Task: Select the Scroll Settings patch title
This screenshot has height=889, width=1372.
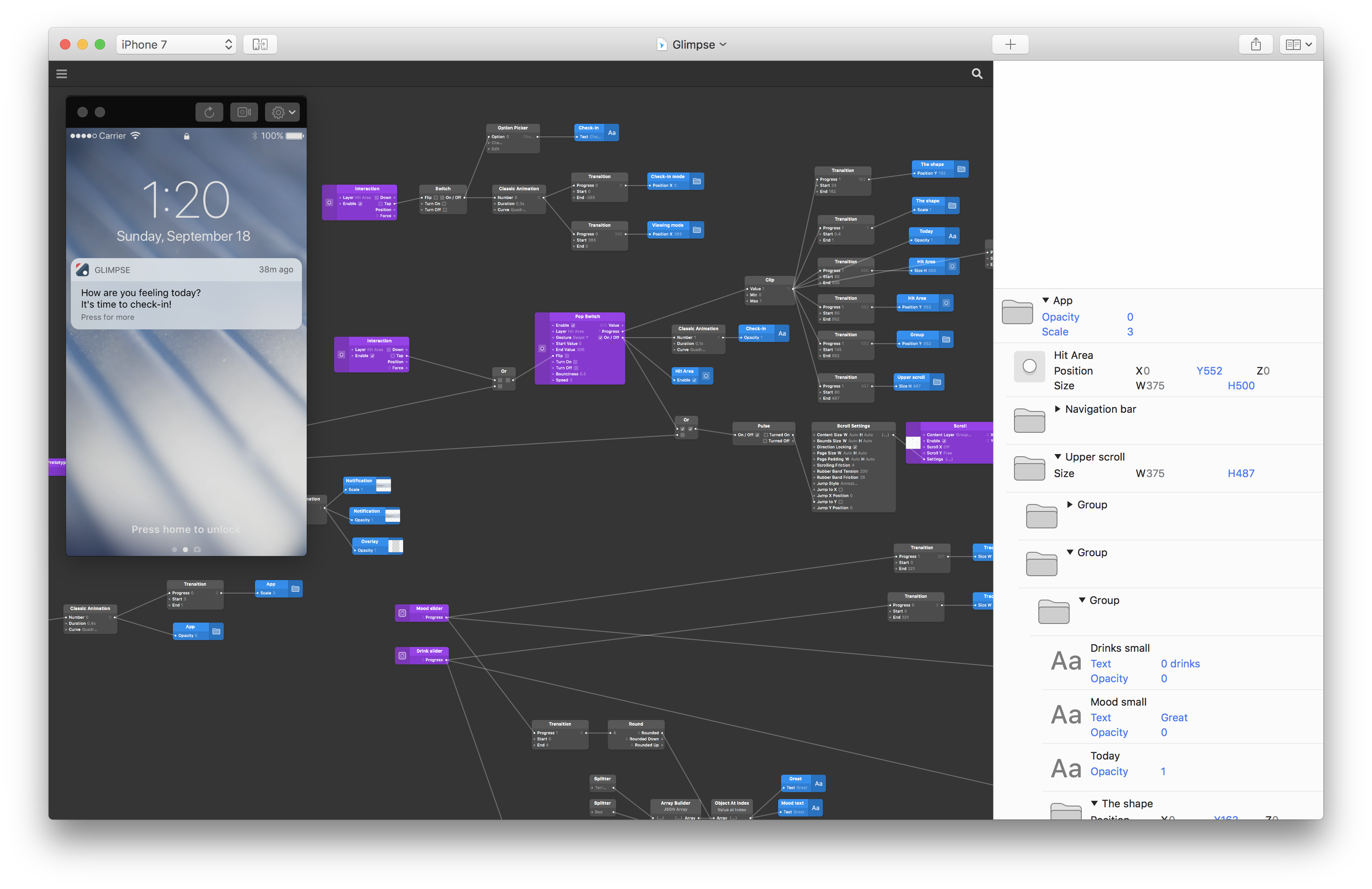Action: 853,426
